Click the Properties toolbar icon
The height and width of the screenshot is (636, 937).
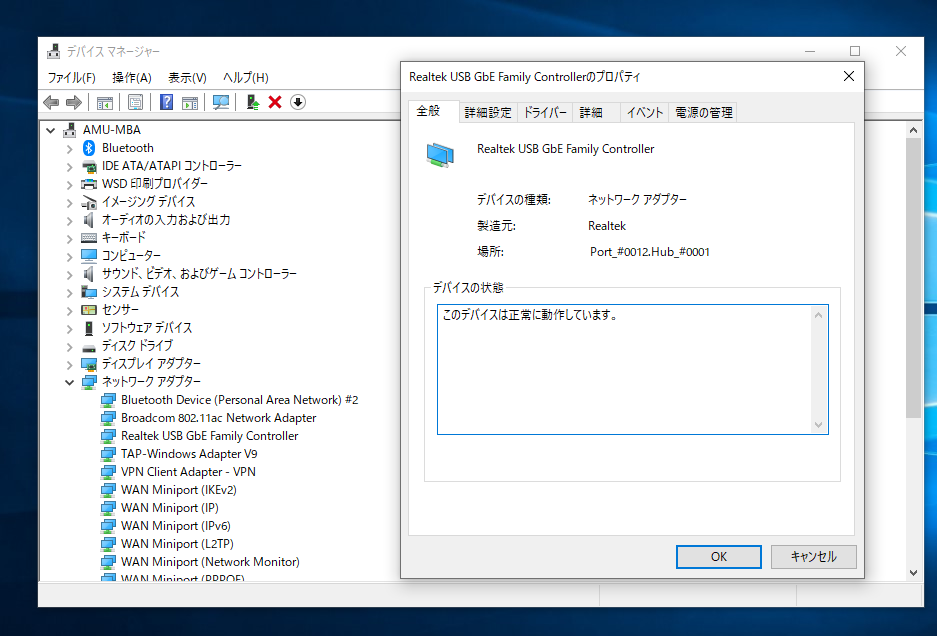(x=135, y=102)
